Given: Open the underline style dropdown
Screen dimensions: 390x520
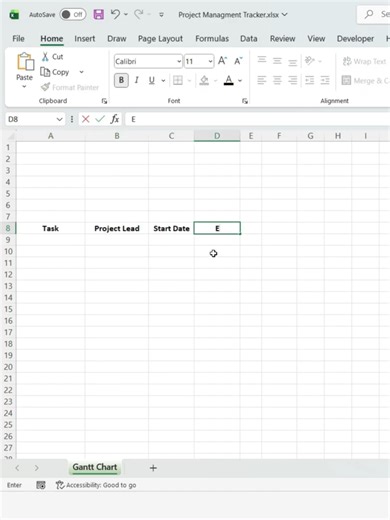Looking at the screenshot, I should click(x=163, y=80).
